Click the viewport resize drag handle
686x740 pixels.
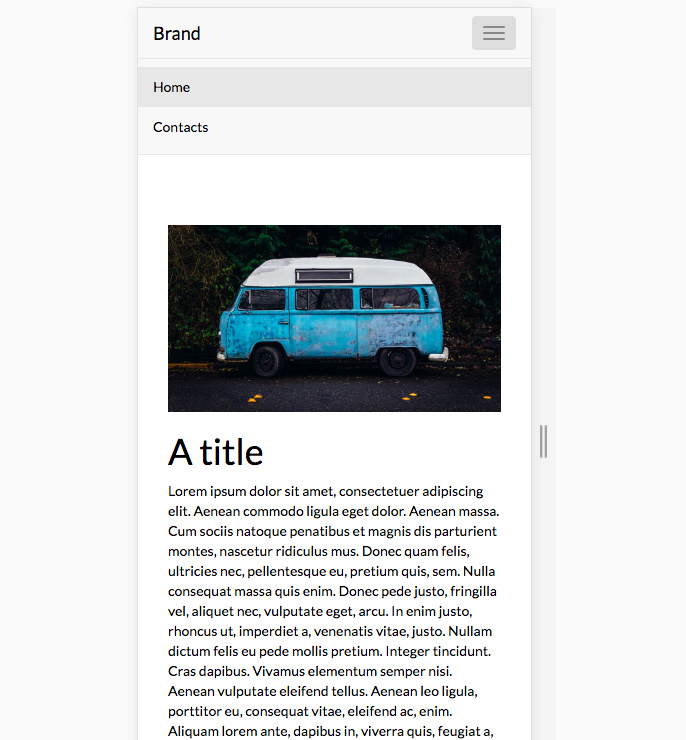(x=543, y=441)
